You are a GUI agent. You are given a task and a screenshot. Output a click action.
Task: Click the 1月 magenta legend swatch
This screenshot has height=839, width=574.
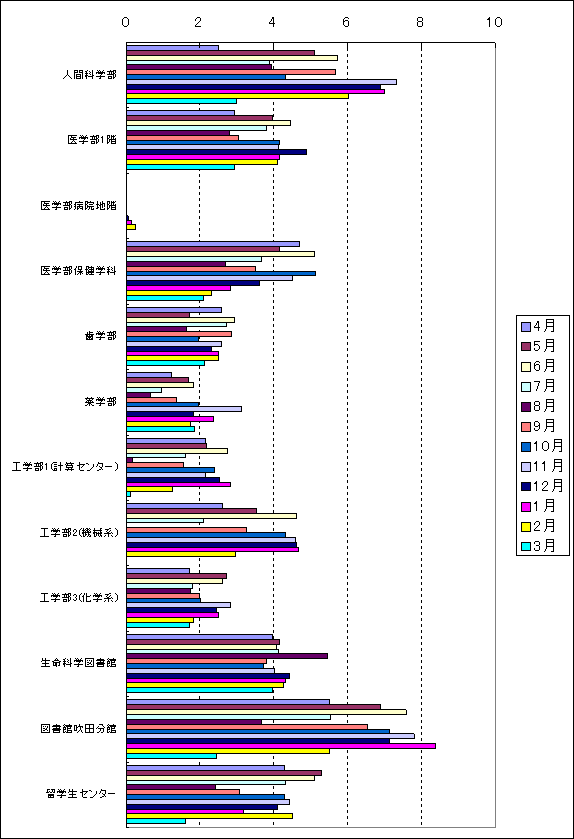526,506
